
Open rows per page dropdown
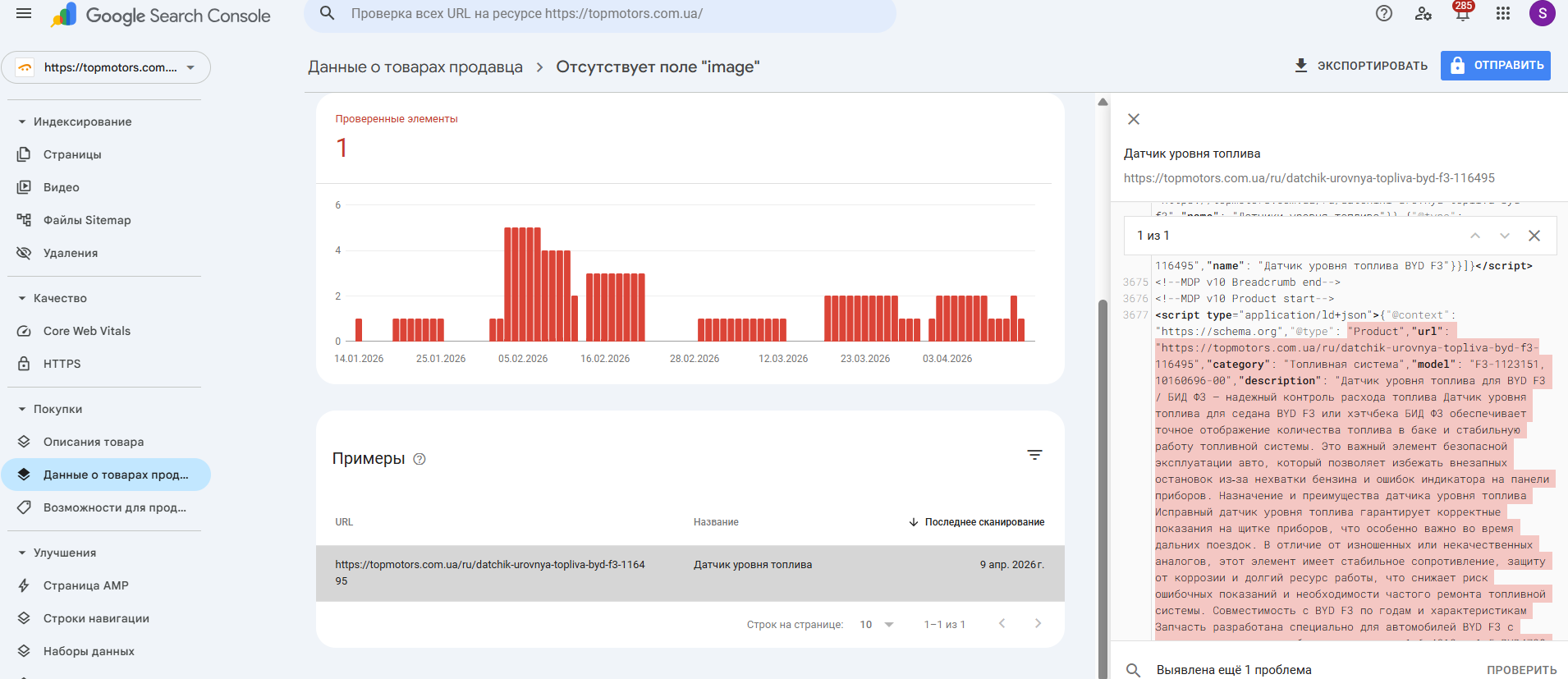point(877,625)
